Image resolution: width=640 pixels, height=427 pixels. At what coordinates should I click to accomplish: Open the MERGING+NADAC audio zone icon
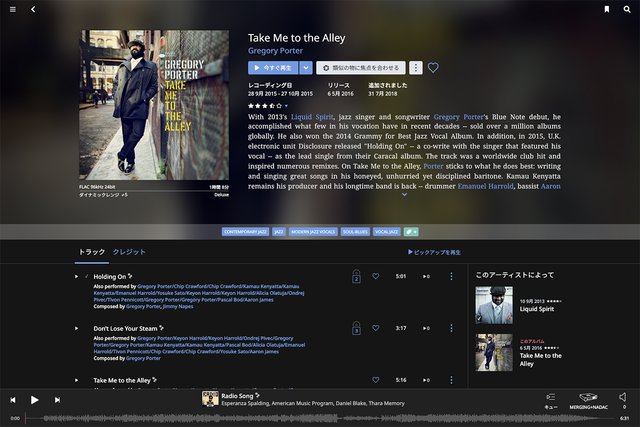point(588,397)
